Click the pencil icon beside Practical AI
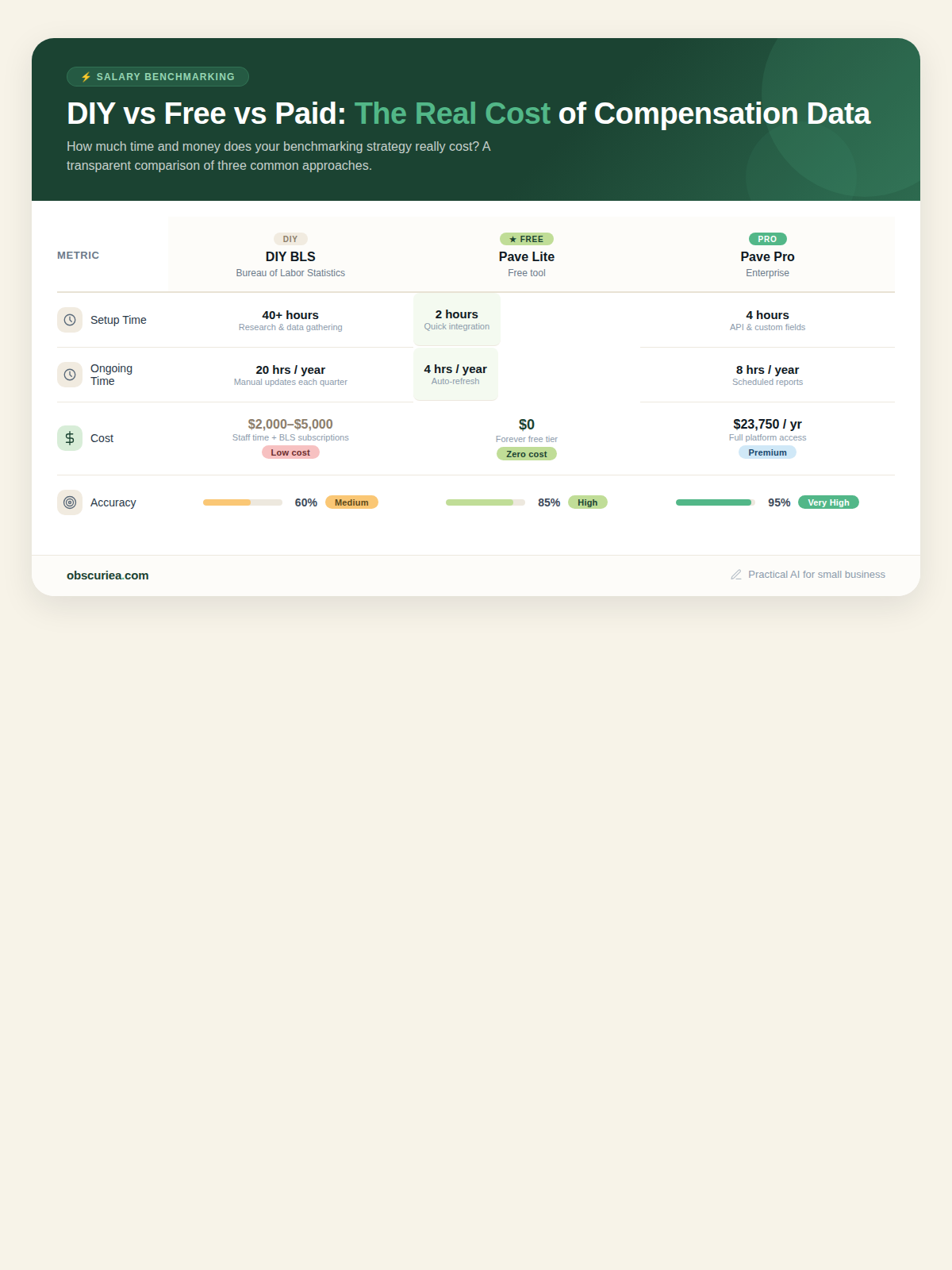The image size is (952, 1270). pos(736,575)
